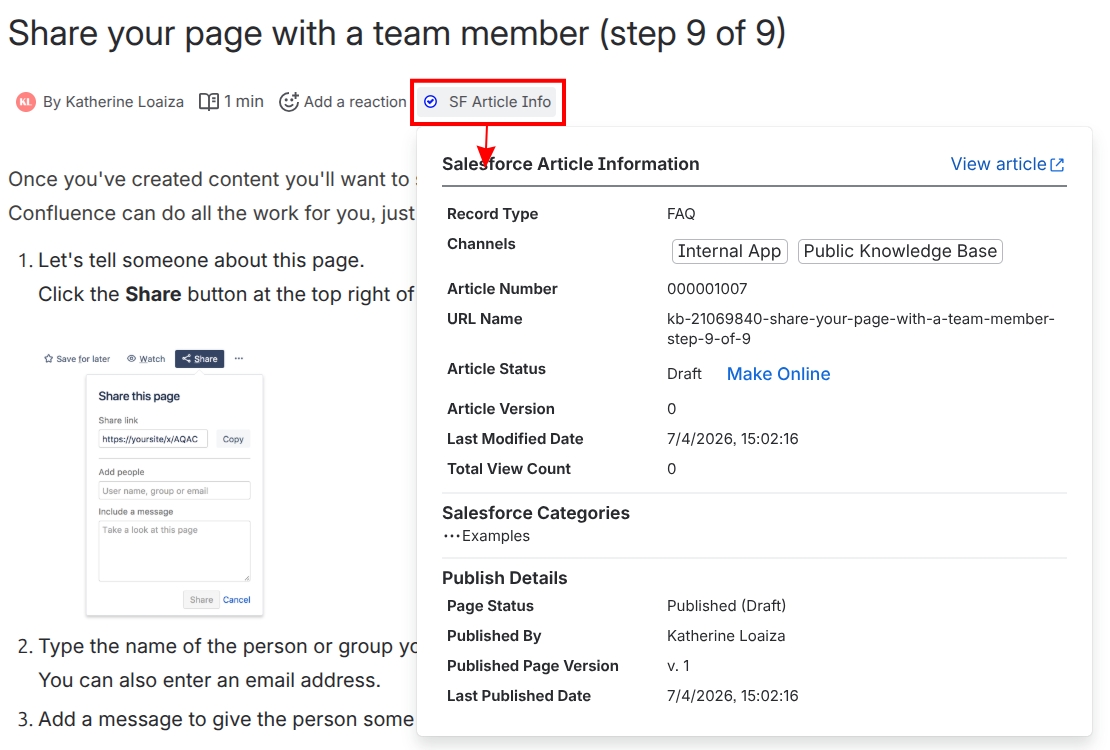The image size is (1110, 750).
Task: Click the Channels label
Action: pos(481,244)
